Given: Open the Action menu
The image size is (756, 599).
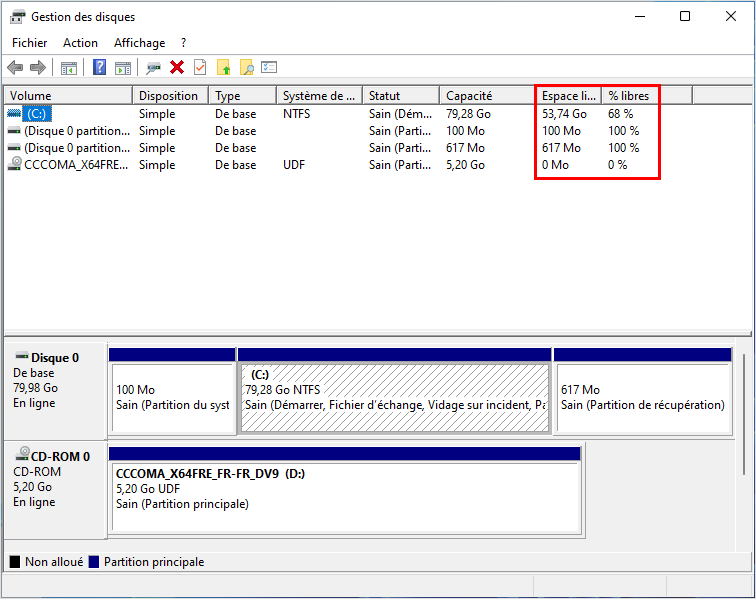Looking at the screenshot, I should coord(80,43).
